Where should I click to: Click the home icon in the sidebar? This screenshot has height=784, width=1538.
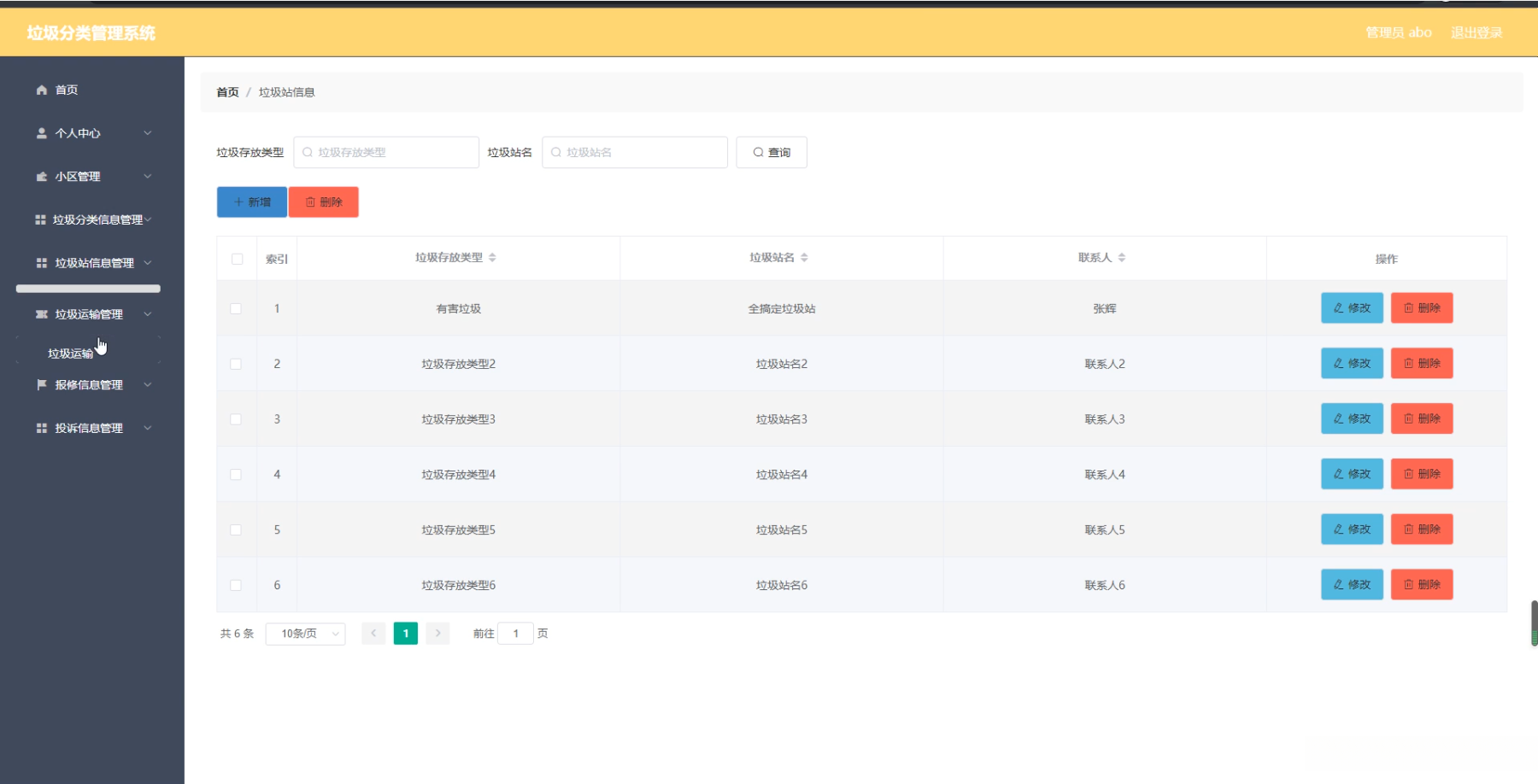pyautogui.click(x=41, y=90)
